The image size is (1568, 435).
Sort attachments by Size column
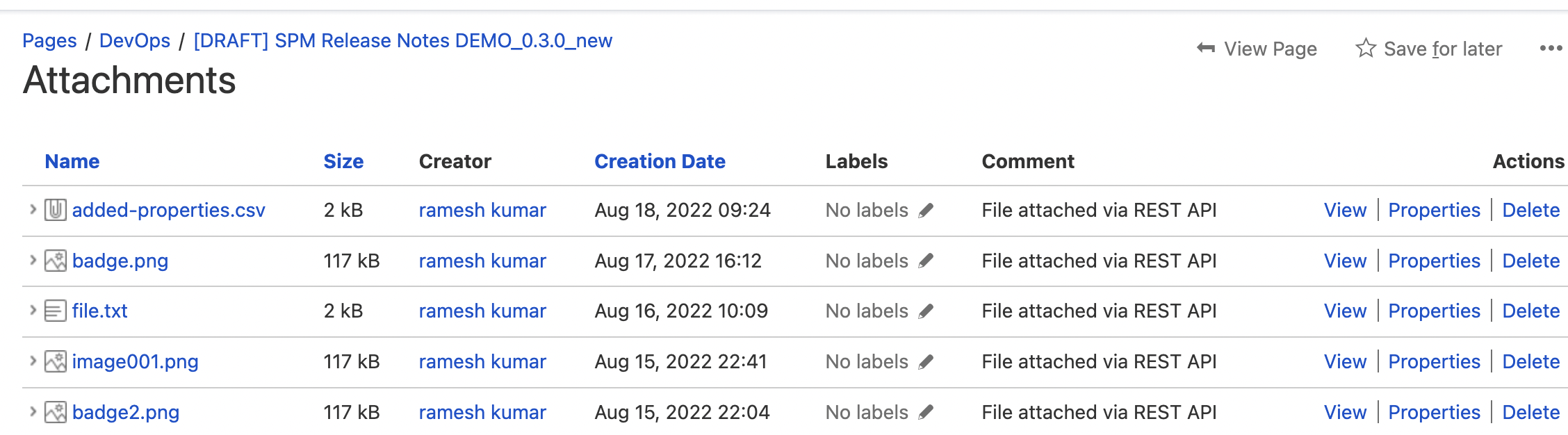point(343,161)
